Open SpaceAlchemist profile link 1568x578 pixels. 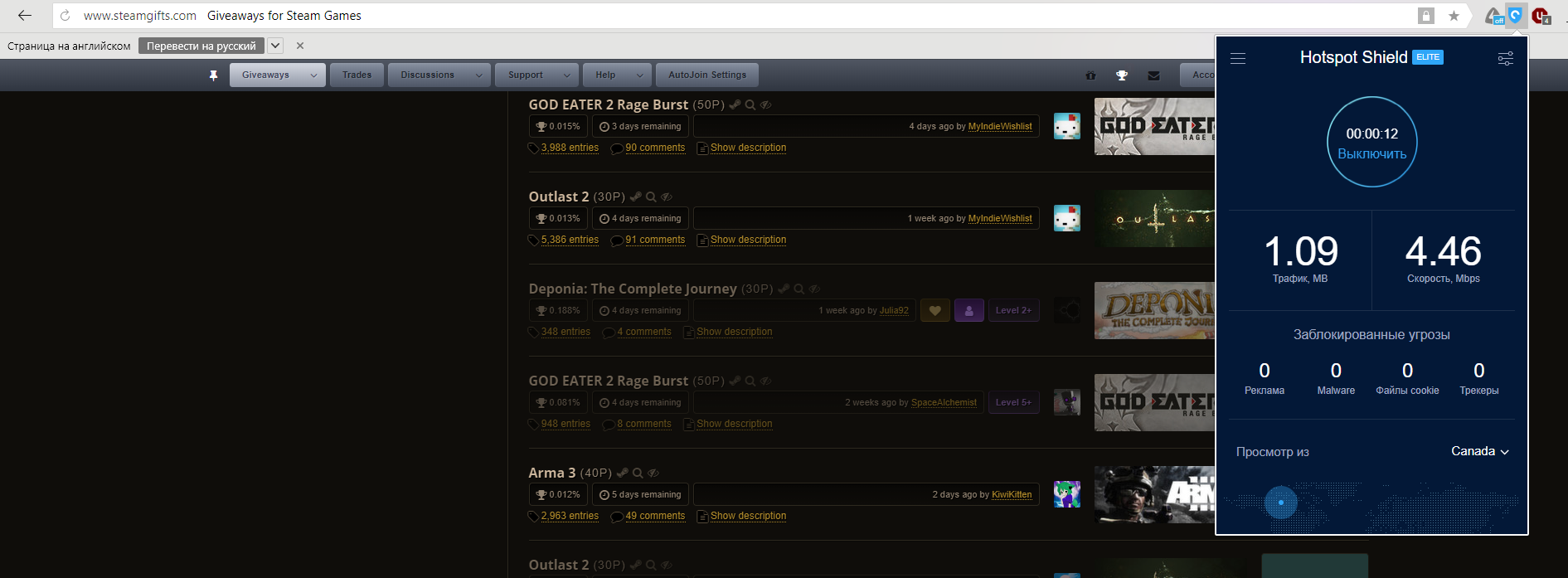944,402
